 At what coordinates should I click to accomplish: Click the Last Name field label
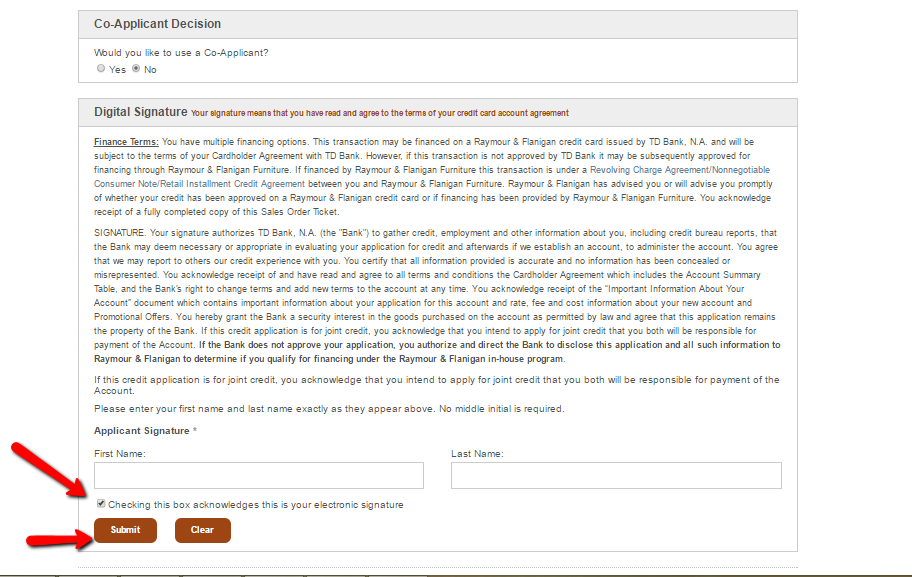[478, 454]
